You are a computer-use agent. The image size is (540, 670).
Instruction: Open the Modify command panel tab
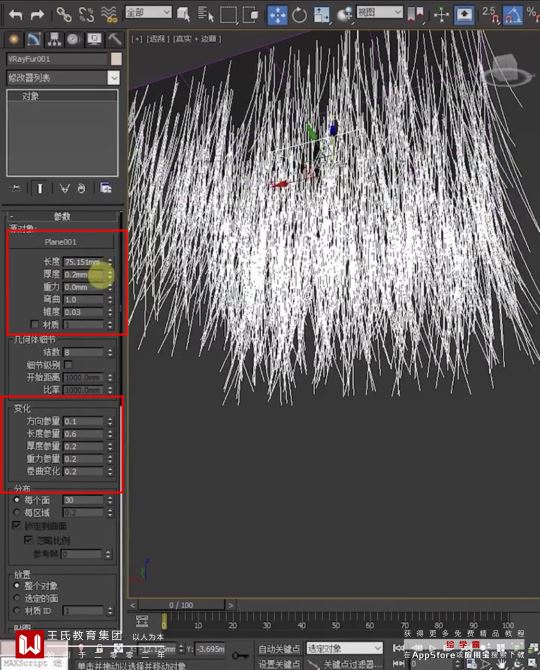tap(34, 40)
